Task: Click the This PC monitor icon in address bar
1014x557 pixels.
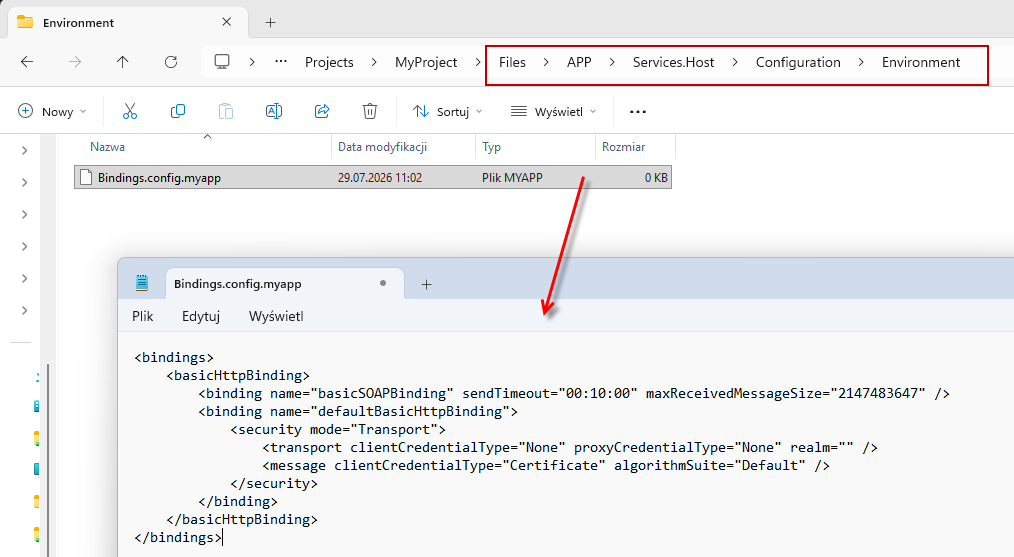Action: (222, 62)
